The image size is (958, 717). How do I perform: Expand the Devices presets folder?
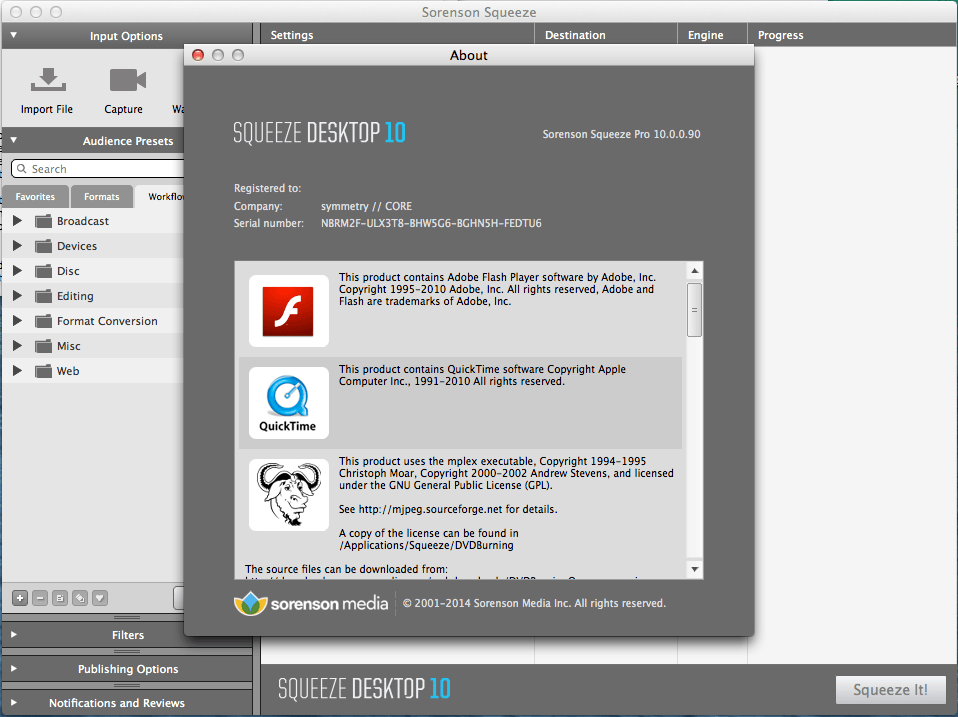pos(18,246)
